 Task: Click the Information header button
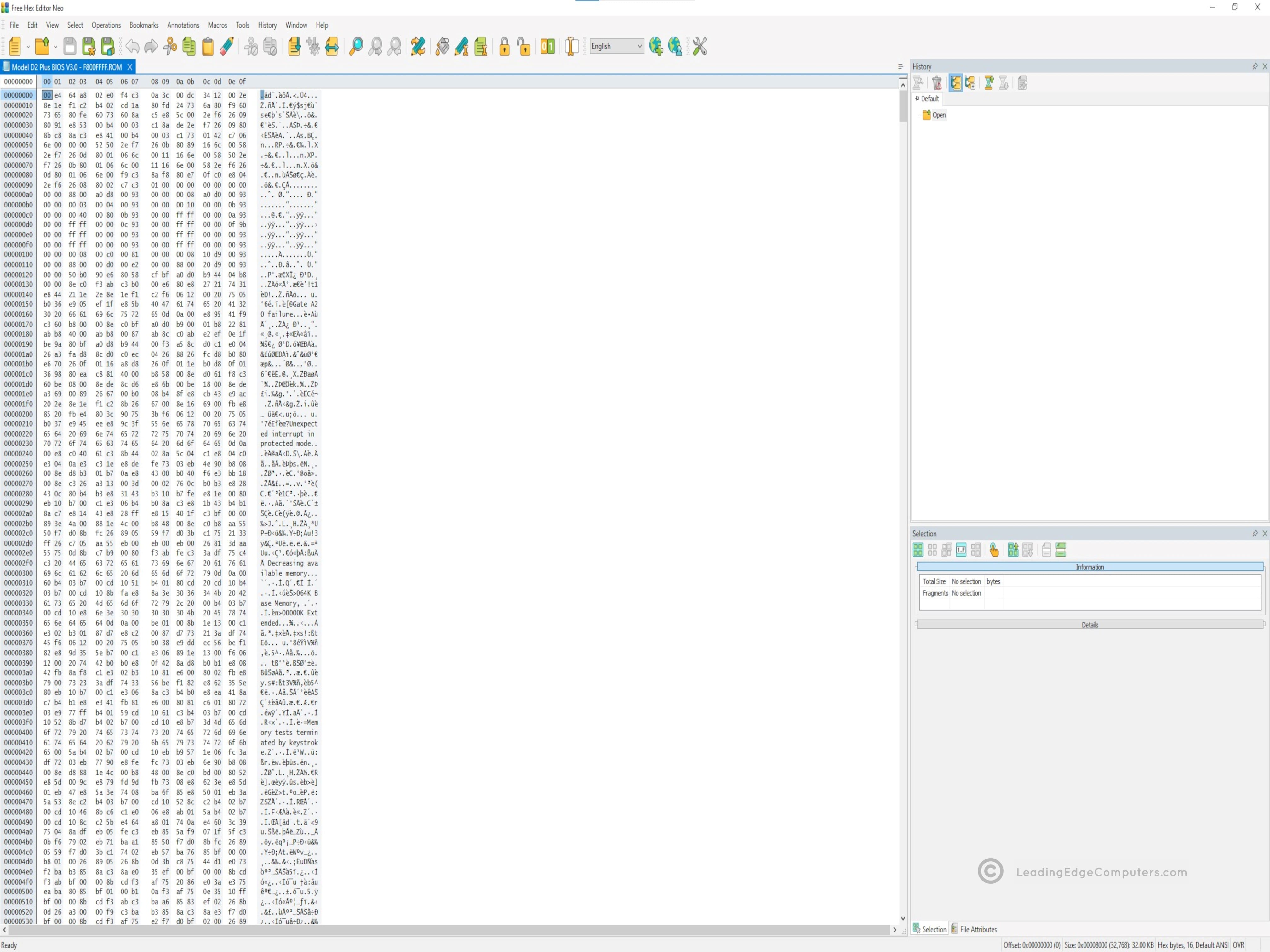coord(1089,567)
